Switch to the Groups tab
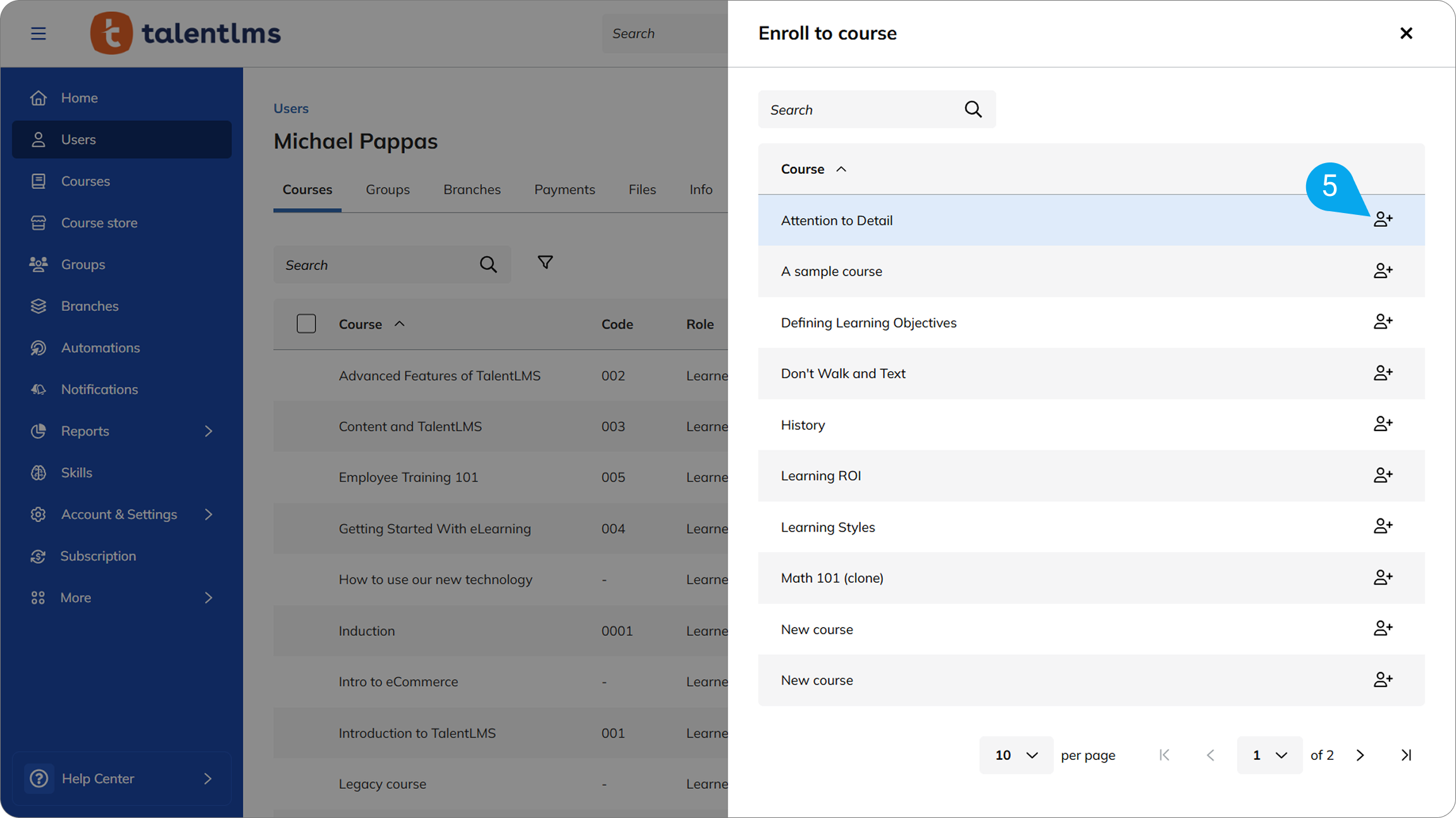The image size is (1456, 818). click(387, 190)
